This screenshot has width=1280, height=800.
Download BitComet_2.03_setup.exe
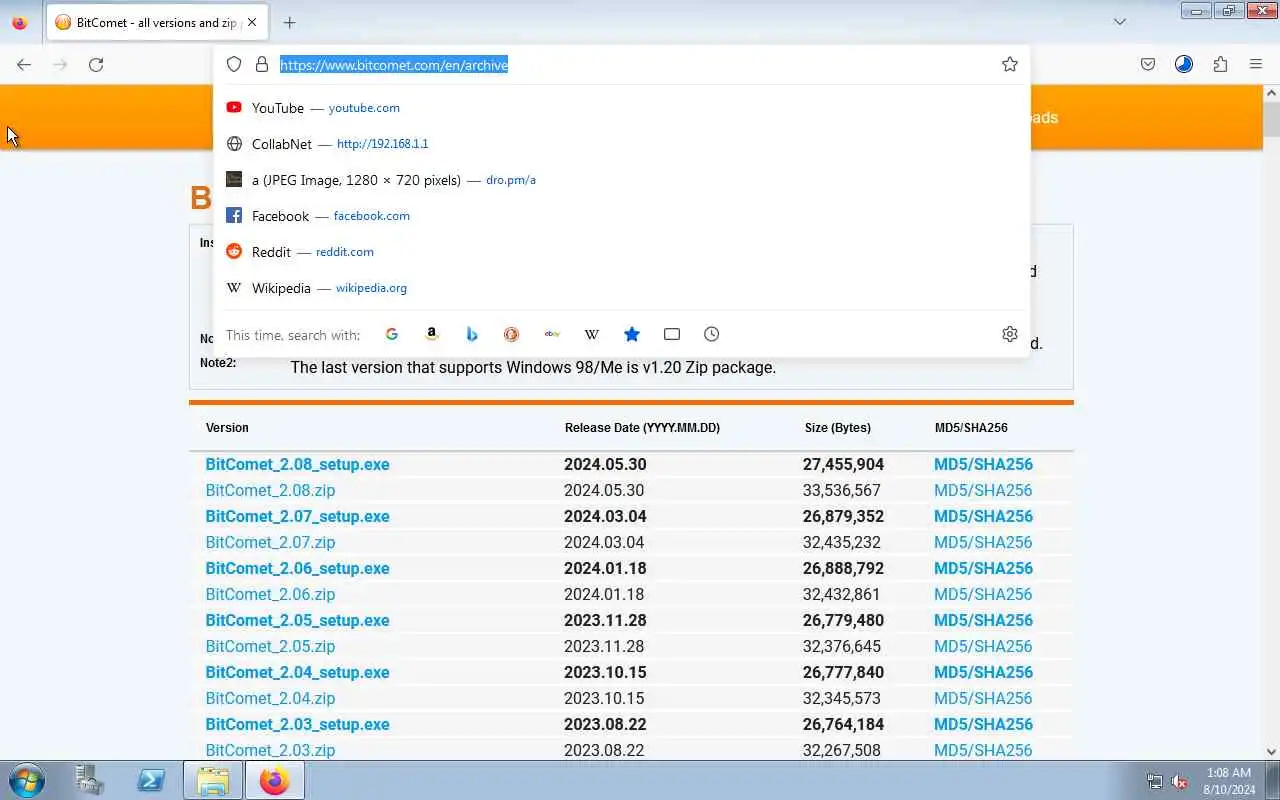(x=297, y=724)
